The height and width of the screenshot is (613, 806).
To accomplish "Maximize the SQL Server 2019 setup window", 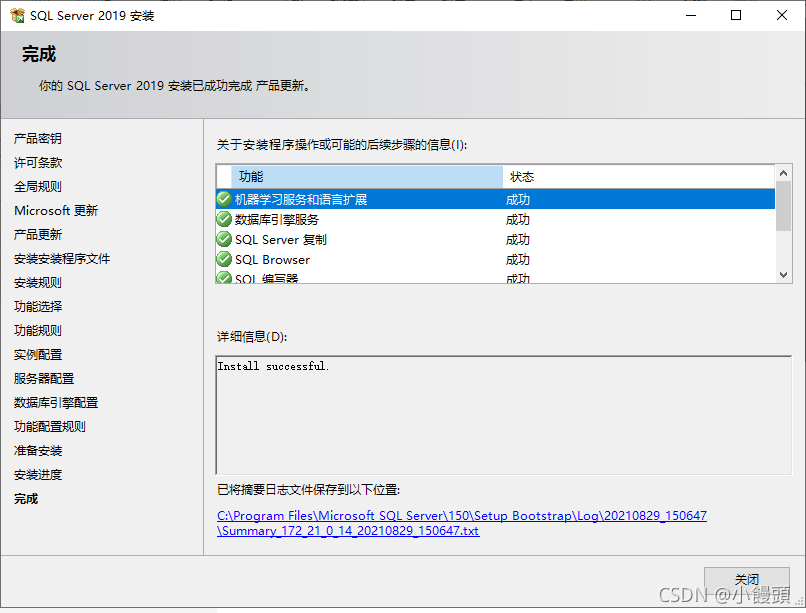I will pyautogui.click(x=736, y=15).
